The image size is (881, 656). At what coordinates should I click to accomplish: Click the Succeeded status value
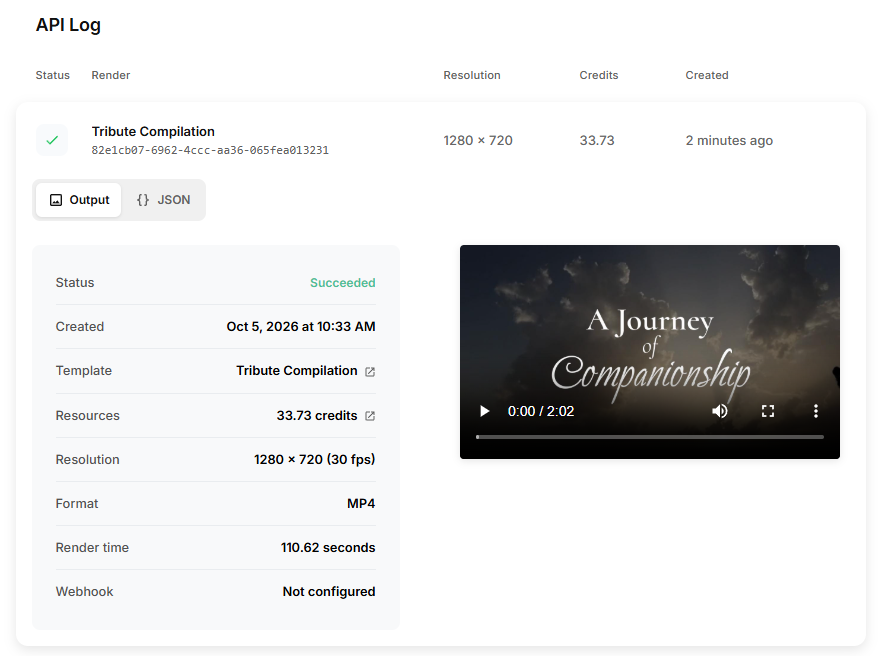tap(343, 283)
